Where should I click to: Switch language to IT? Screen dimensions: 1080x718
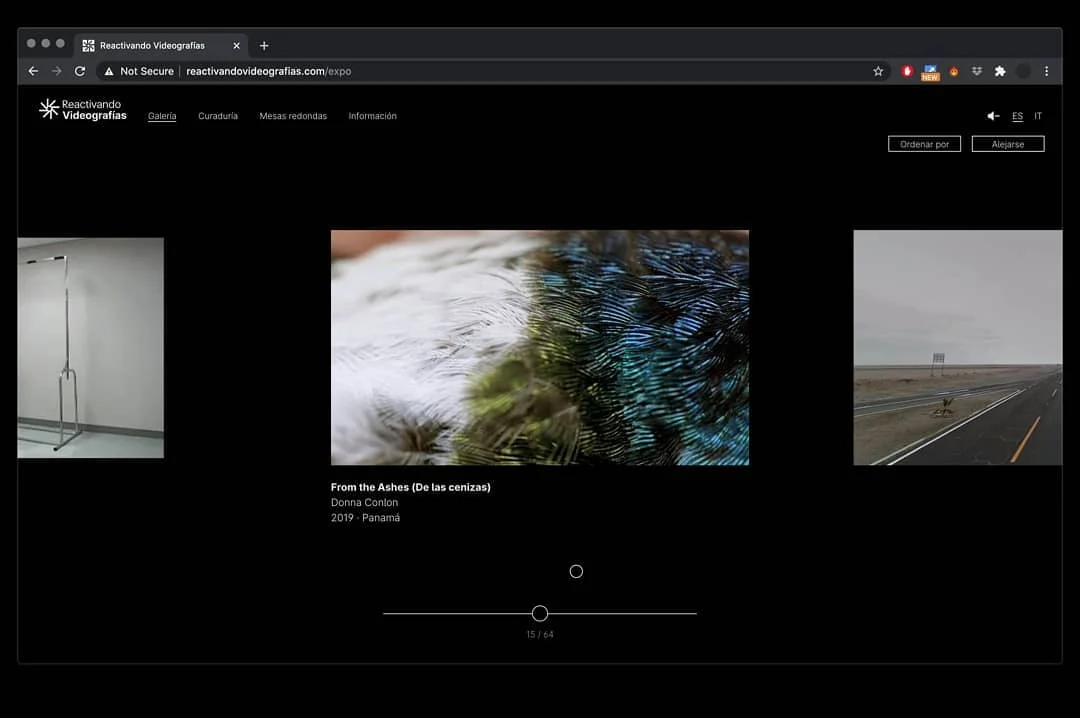1038,116
